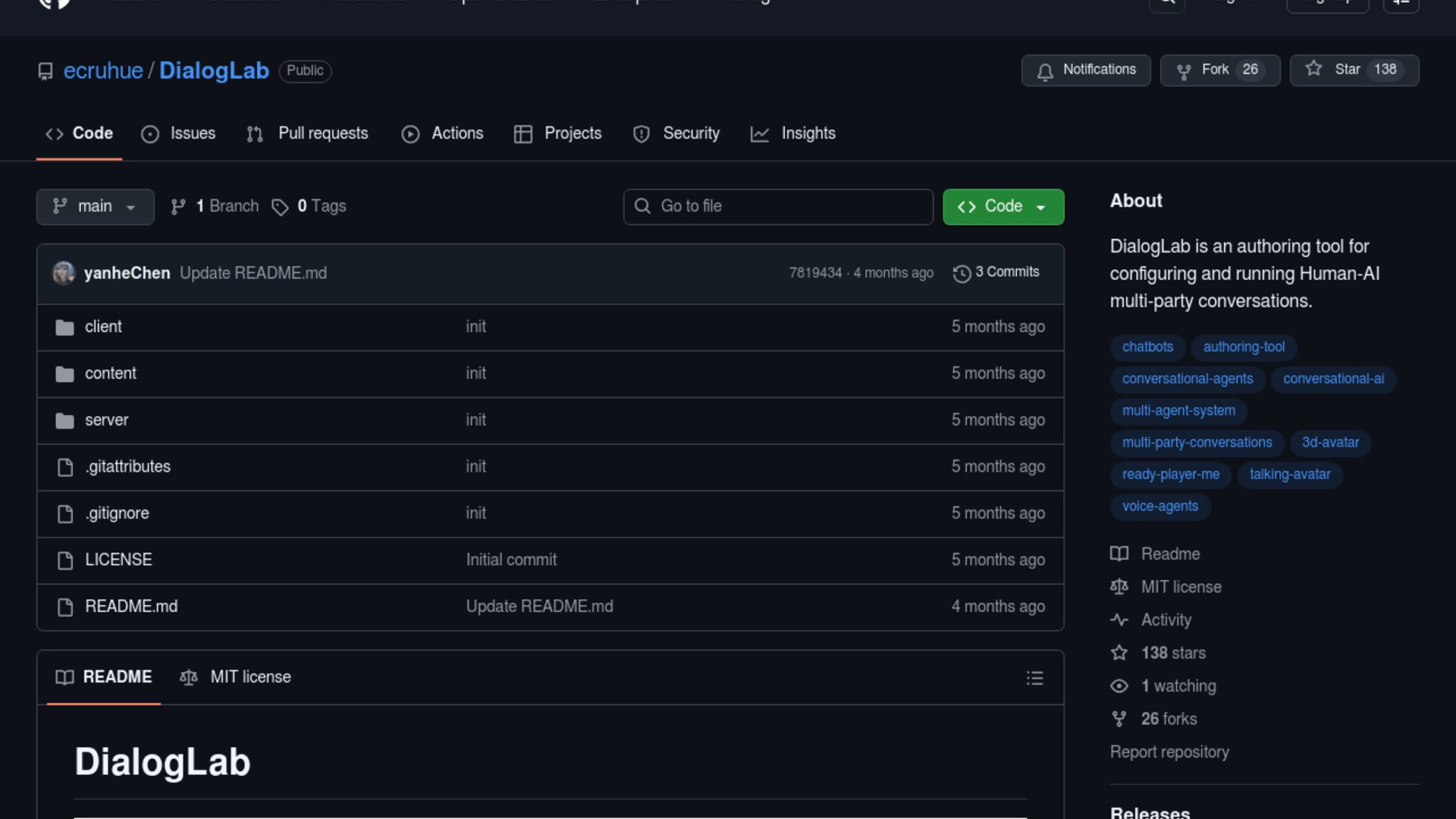Open the Activity link in About
This screenshot has width=1456, height=819.
tap(1166, 620)
